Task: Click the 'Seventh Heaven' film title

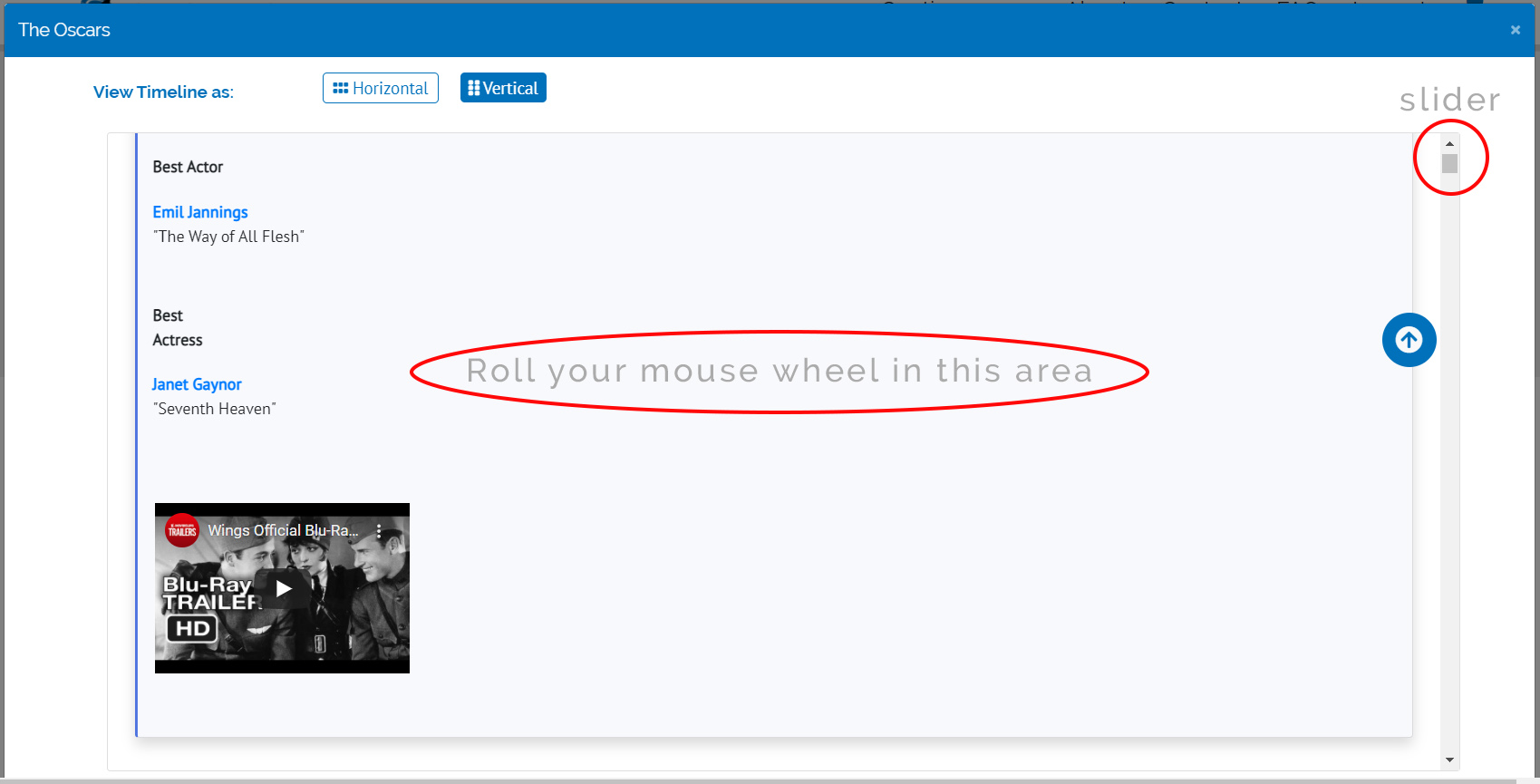Action: [215, 409]
